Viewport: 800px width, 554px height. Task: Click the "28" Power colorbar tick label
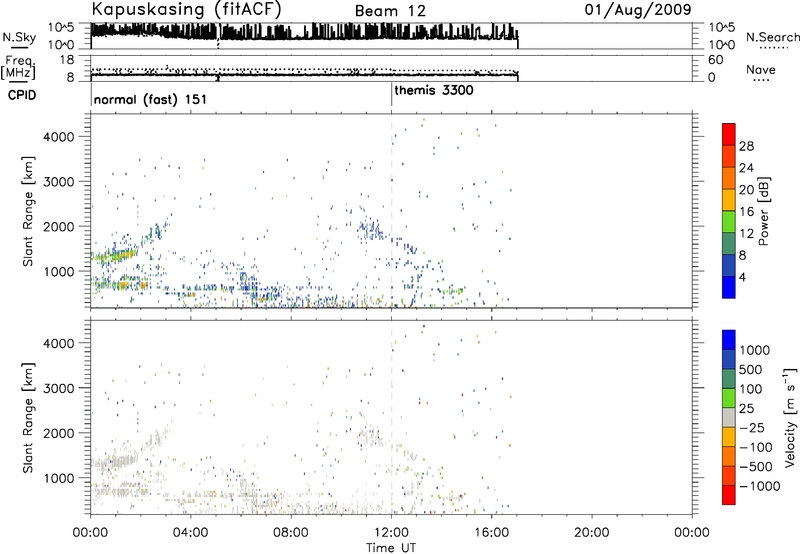(746, 146)
